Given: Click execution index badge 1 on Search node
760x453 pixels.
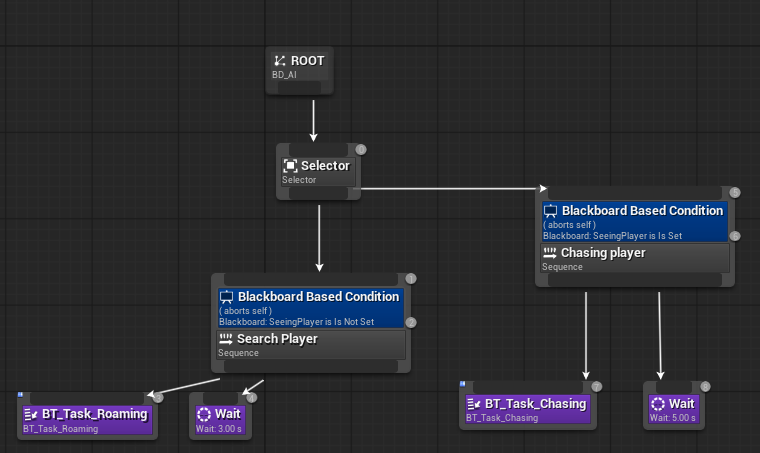Looking at the screenshot, I should click(411, 279).
